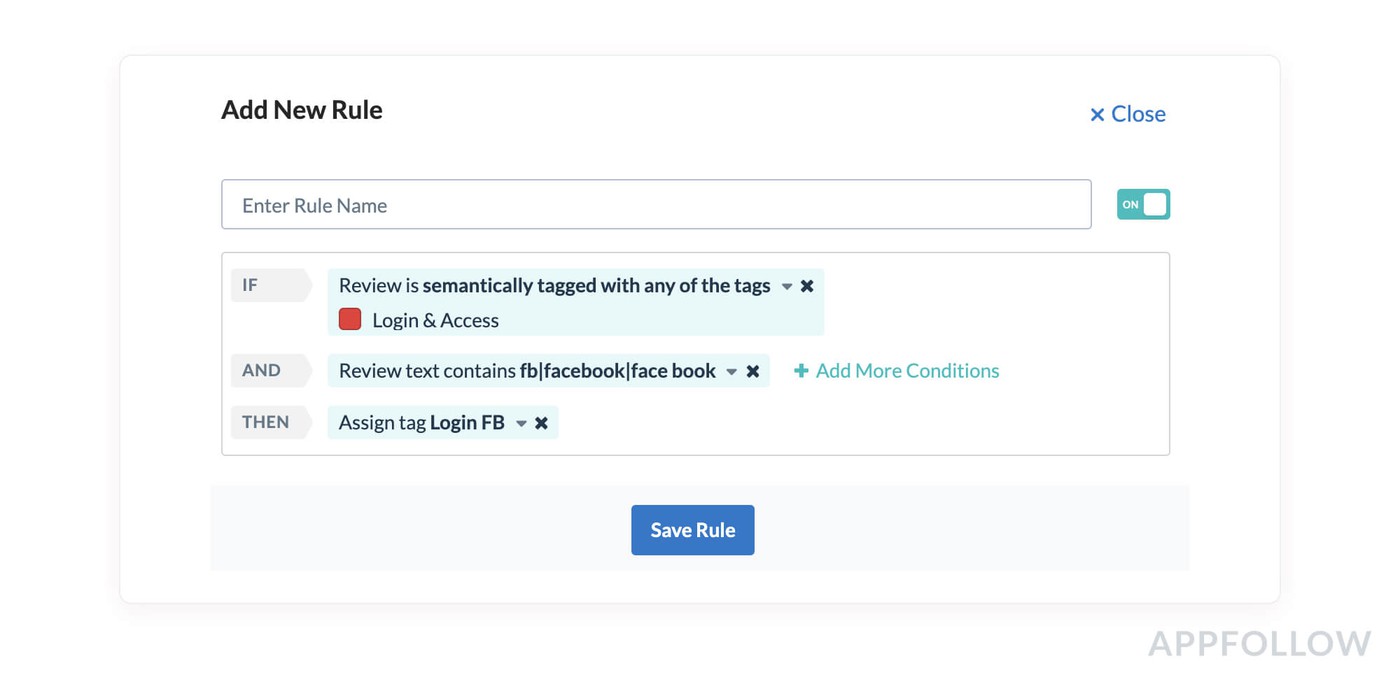This screenshot has width=1400, height=684.
Task: Expand the semantically tagged condition dropdown arrow
Action: pos(787,287)
